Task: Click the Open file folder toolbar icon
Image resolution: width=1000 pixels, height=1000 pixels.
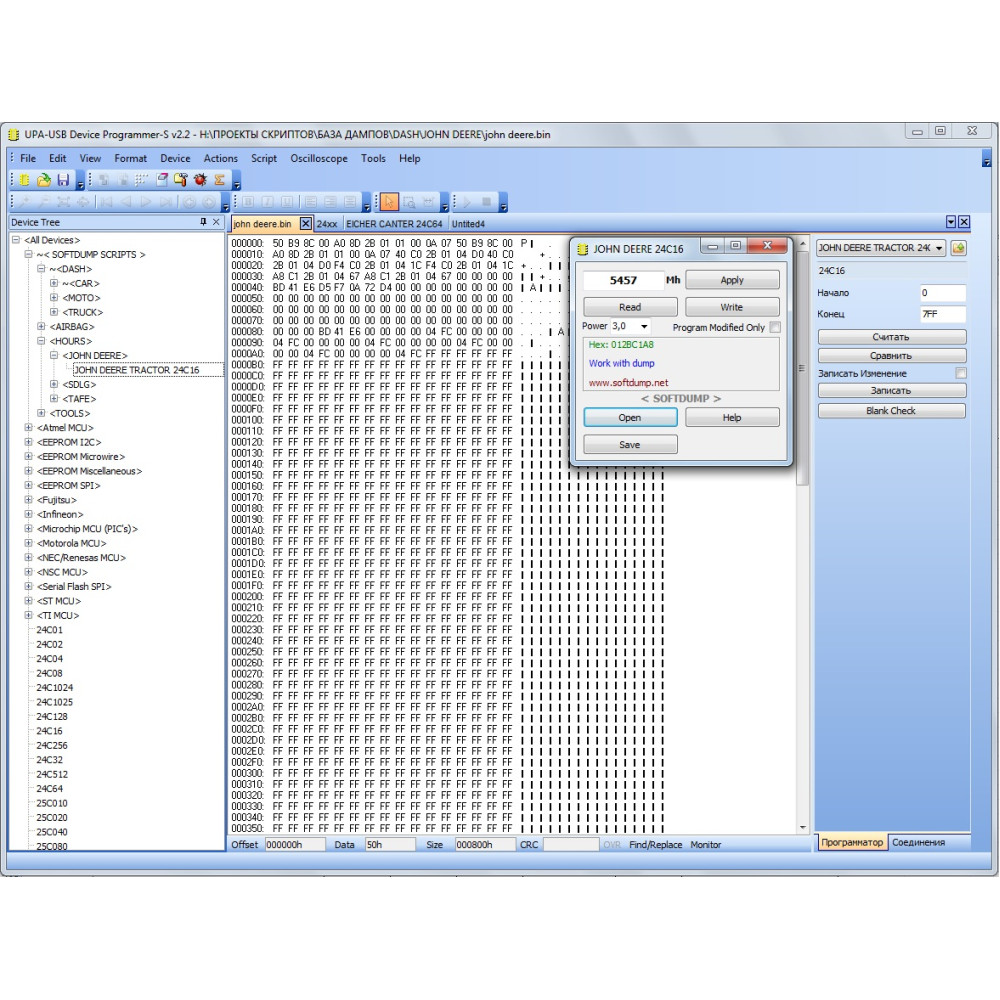Action: [43, 180]
